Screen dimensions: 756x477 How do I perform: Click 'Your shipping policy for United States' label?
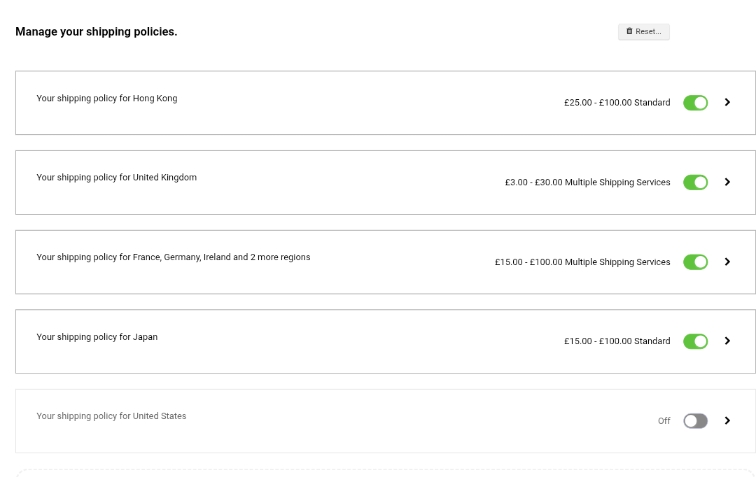click(111, 416)
